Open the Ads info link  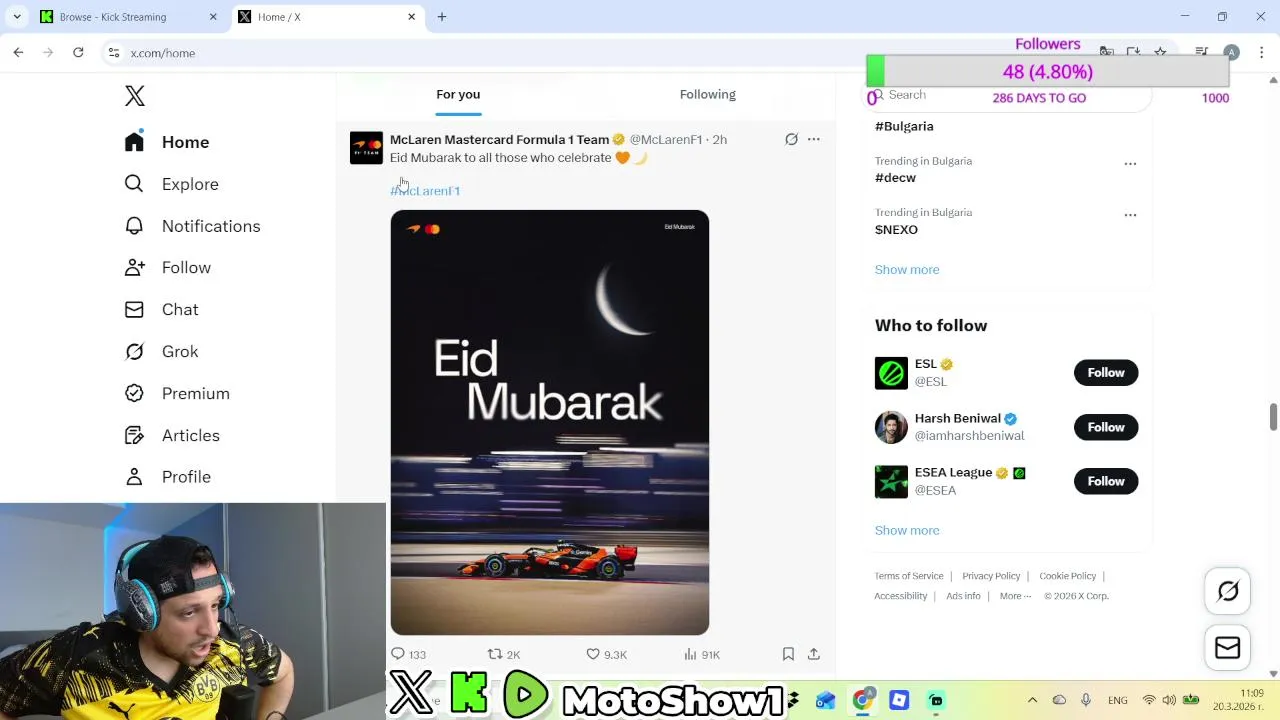point(963,596)
